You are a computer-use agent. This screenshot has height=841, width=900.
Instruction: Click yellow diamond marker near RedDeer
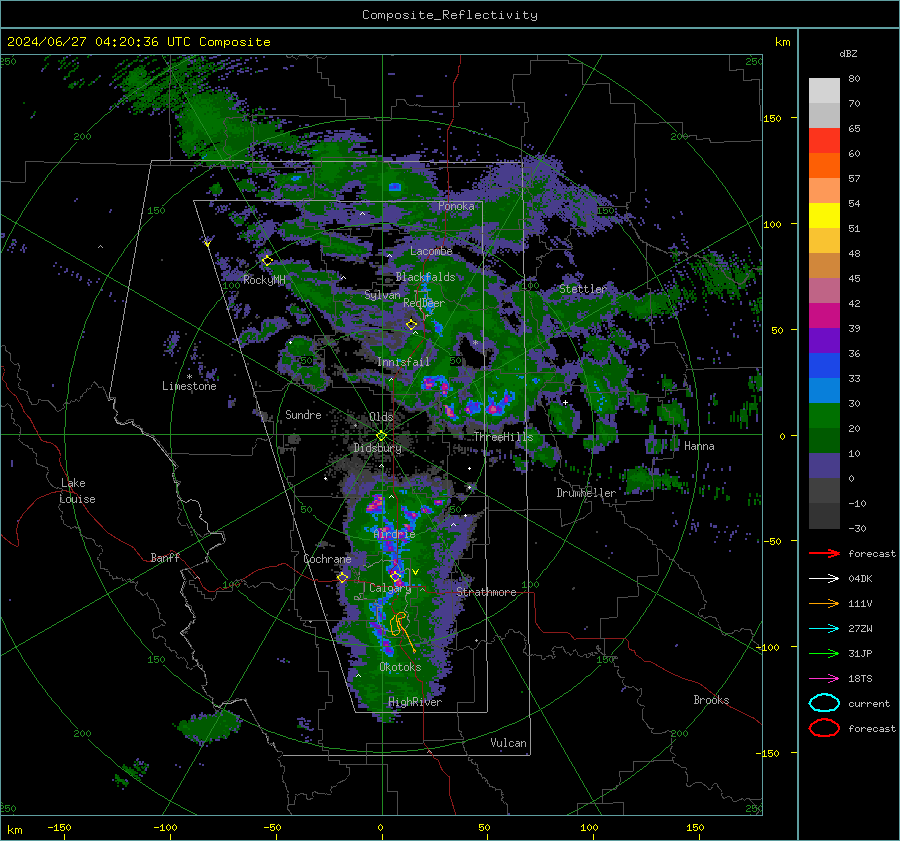[x=411, y=324]
